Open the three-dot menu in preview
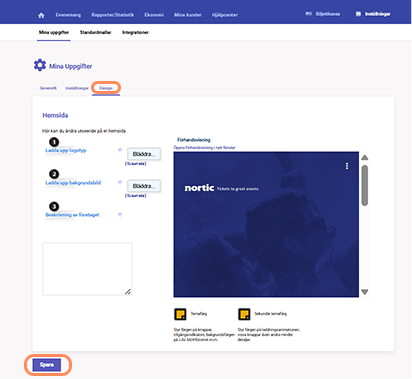Image resolution: width=412 pixels, height=379 pixels. click(x=347, y=166)
